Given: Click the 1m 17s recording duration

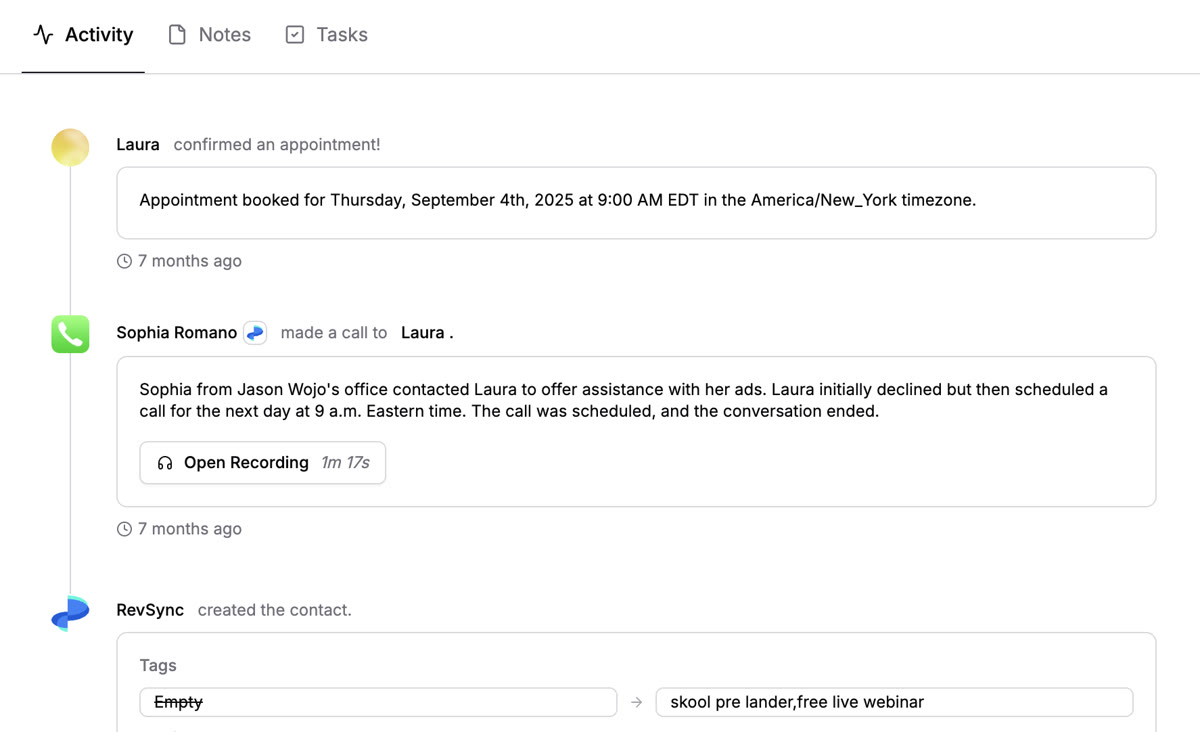Looking at the screenshot, I should (x=346, y=462).
